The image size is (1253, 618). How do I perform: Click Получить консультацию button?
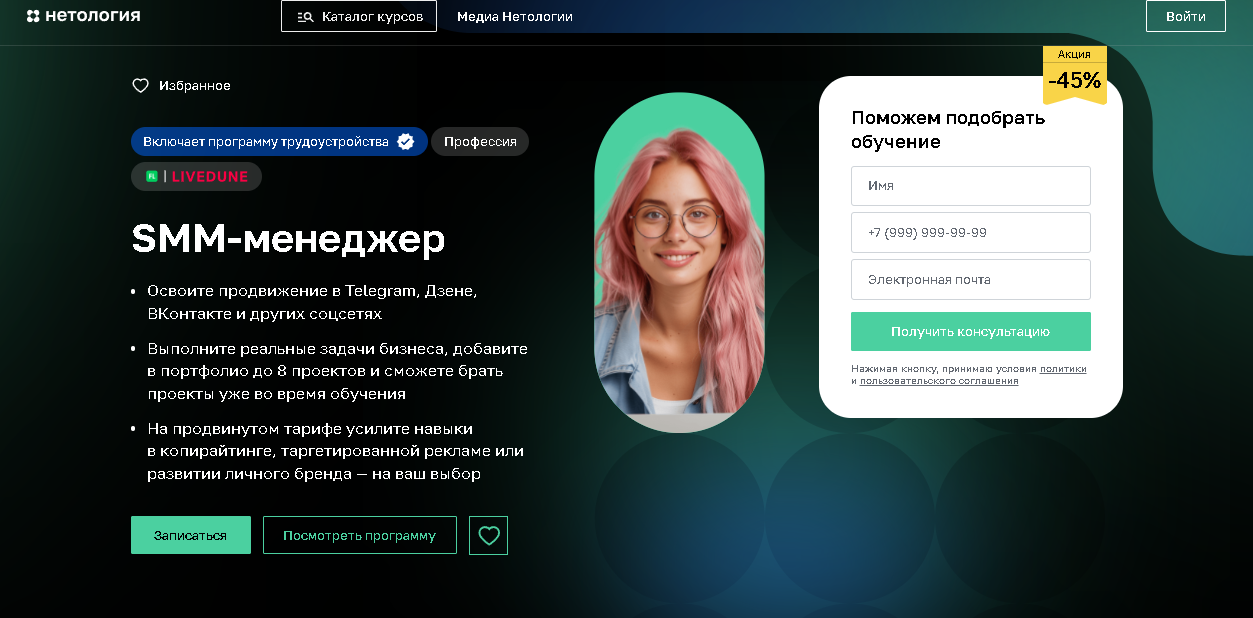(971, 332)
